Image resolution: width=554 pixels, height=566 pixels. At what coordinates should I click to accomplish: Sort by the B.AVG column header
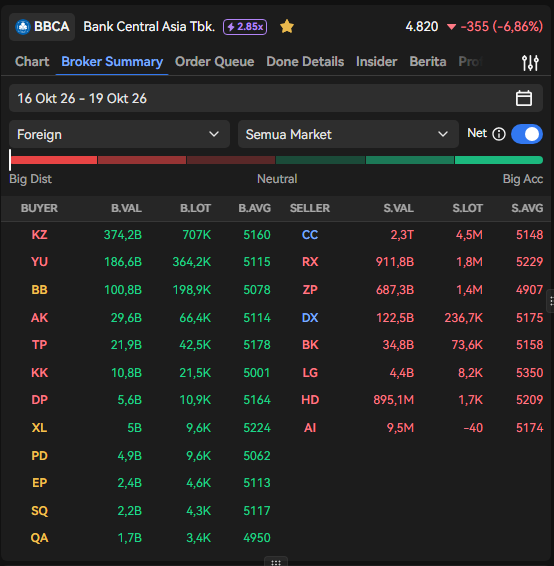pos(254,208)
